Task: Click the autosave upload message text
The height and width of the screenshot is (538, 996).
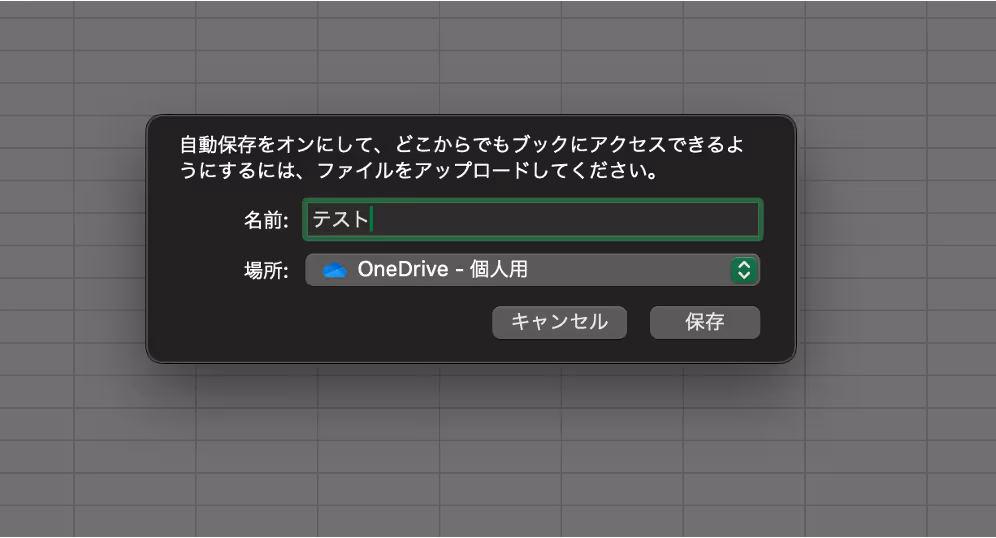Action: tap(462, 157)
